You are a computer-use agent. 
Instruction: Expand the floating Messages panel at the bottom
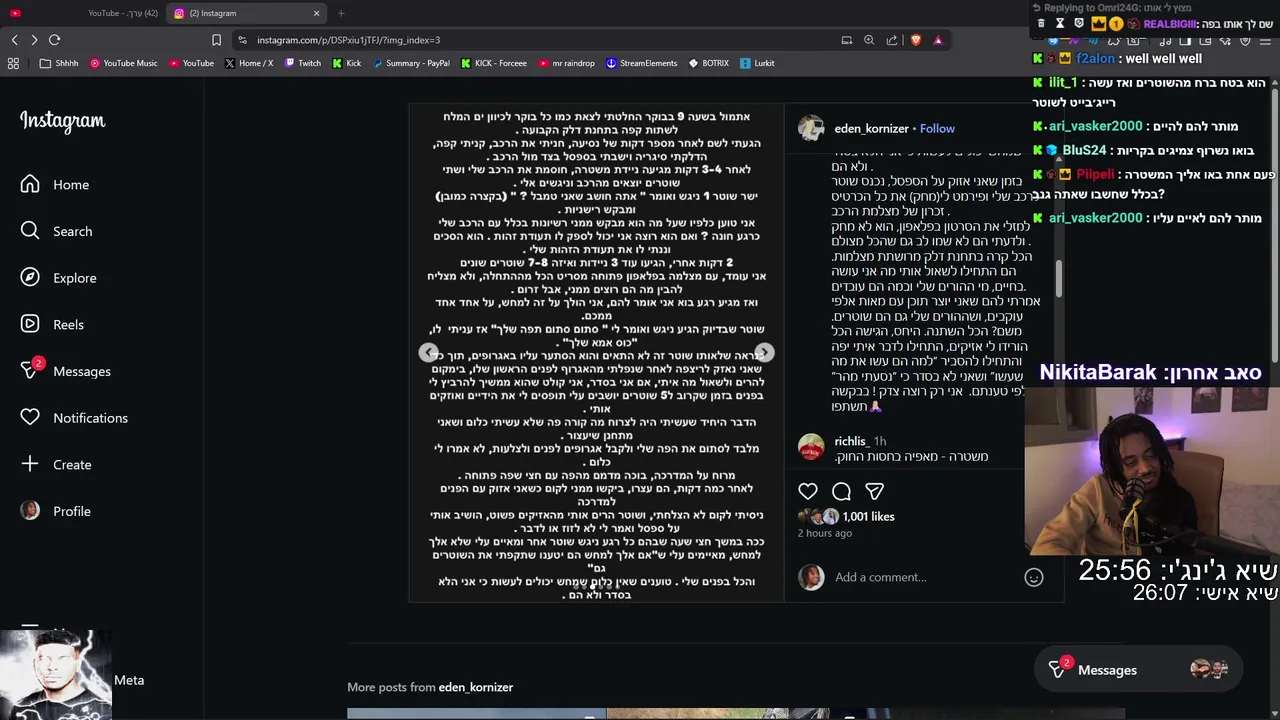click(1138, 670)
